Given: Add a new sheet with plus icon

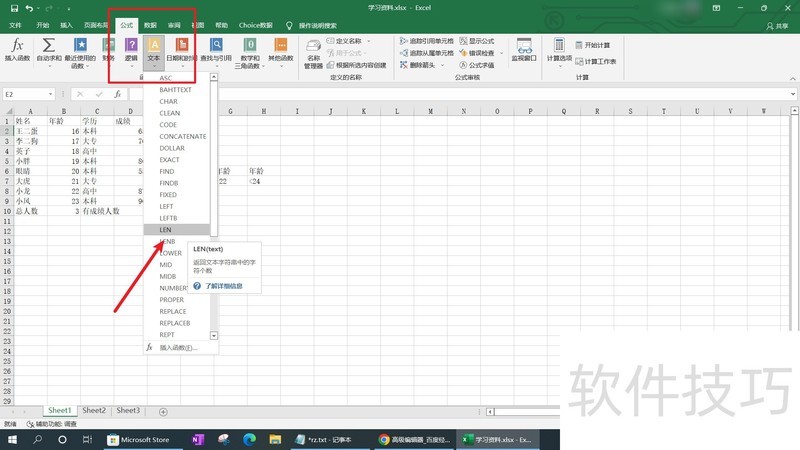Looking at the screenshot, I should click(163, 412).
